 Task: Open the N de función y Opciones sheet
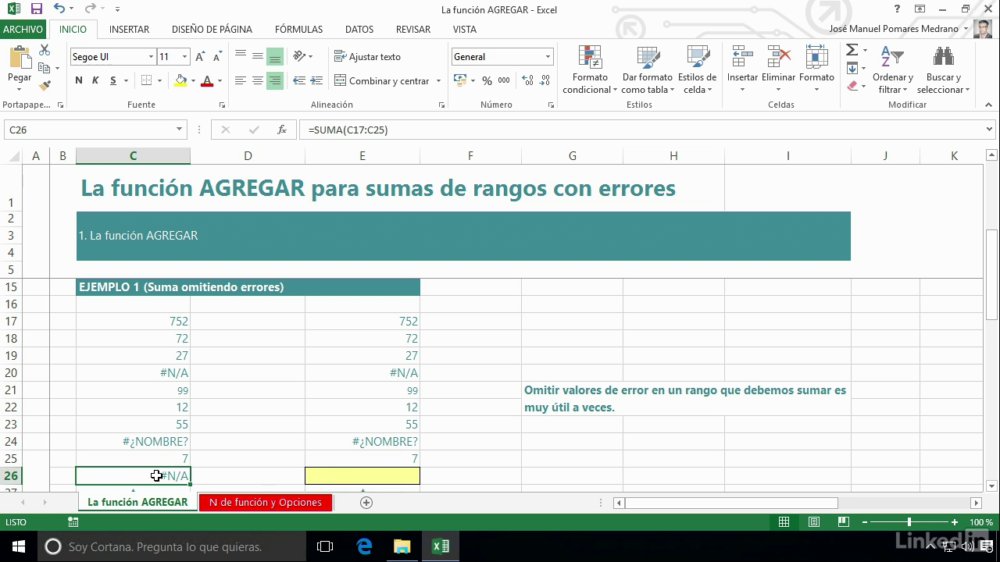coord(265,503)
